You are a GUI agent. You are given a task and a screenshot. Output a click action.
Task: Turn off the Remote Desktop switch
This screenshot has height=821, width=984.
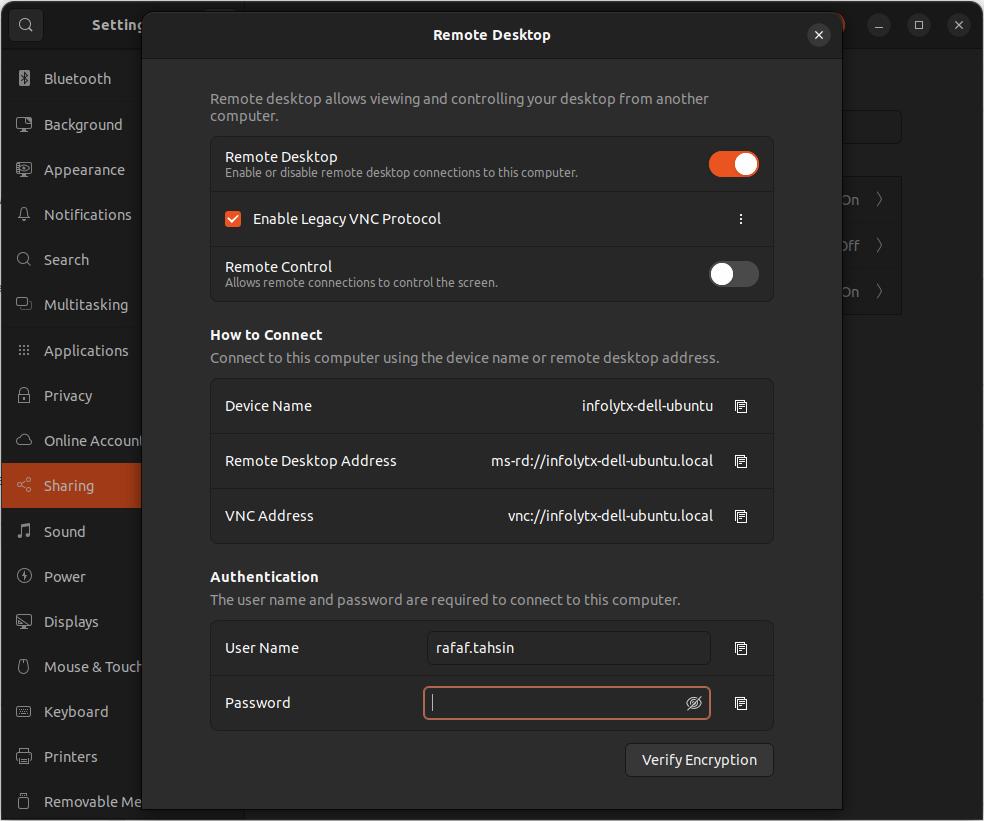(x=733, y=164)
